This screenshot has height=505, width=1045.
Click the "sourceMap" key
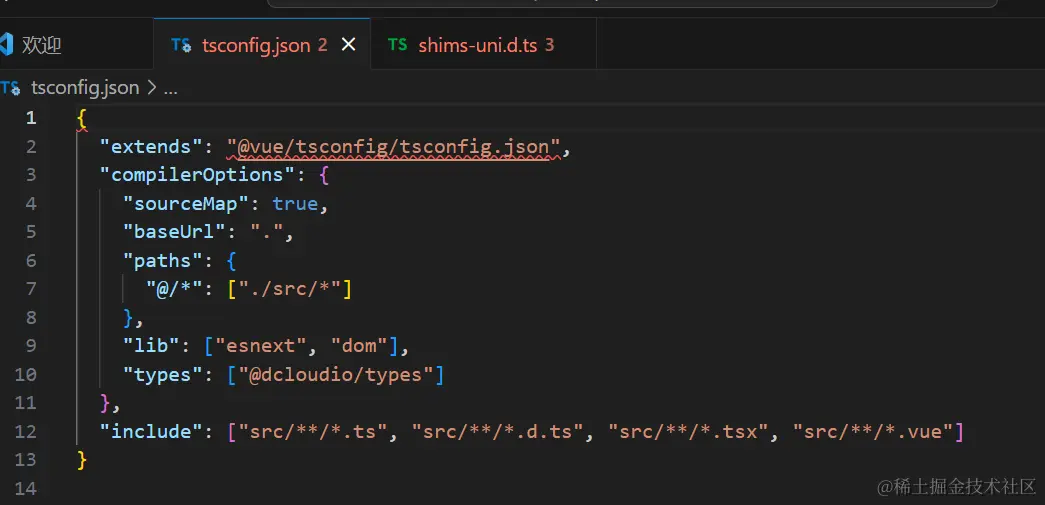tap(186, 204)
